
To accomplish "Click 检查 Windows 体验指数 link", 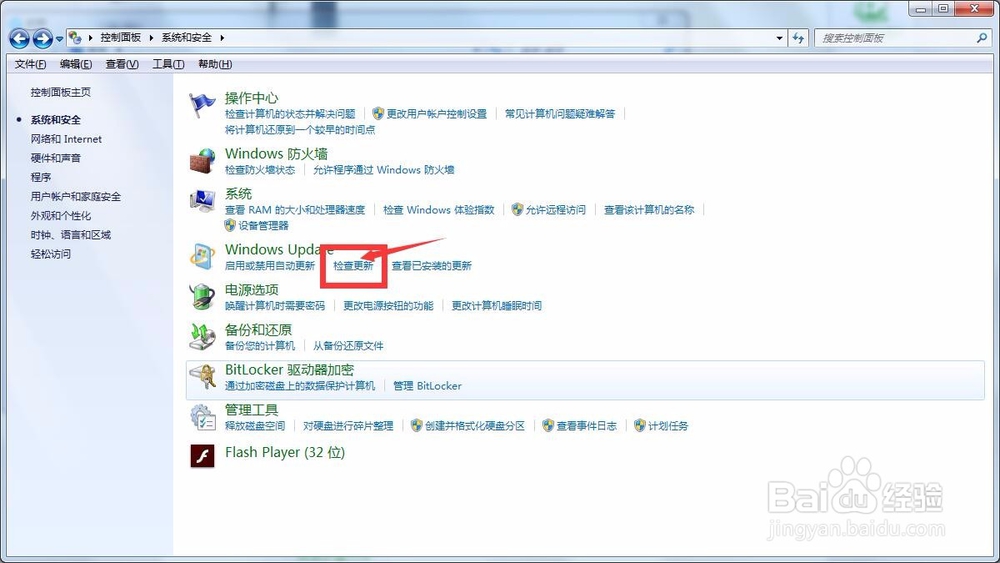I will (x=439, y=210).
